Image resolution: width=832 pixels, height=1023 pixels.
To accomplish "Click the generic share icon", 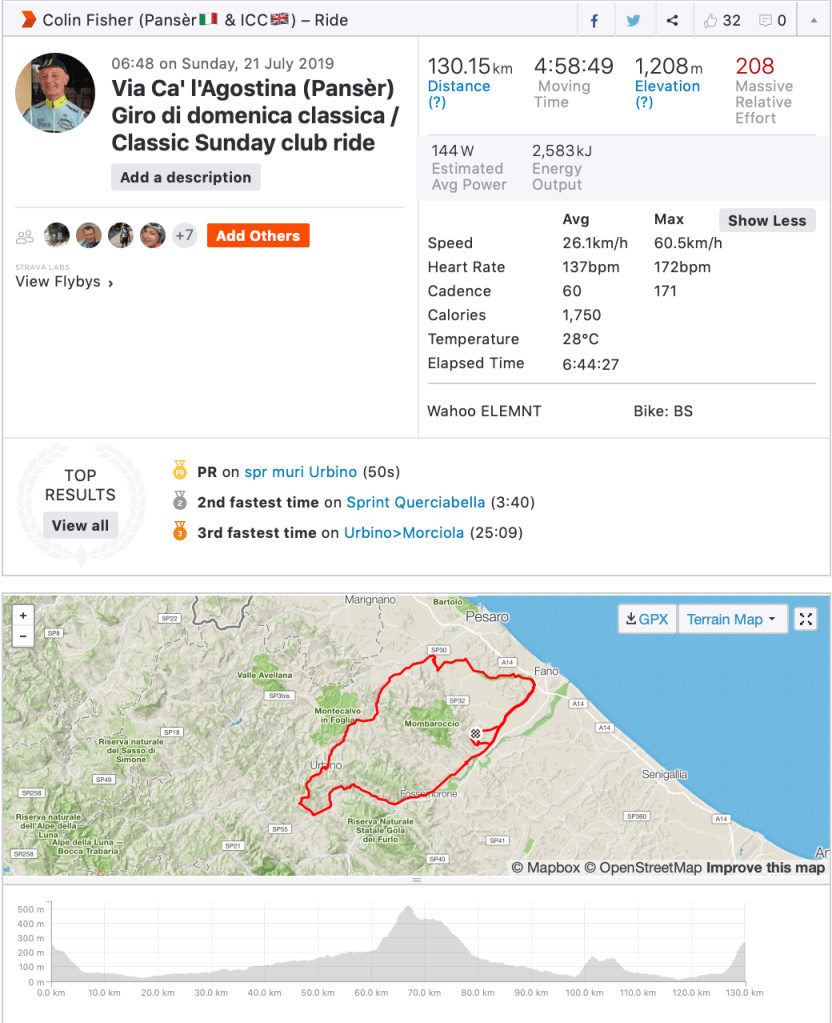I will pos(672,20).
